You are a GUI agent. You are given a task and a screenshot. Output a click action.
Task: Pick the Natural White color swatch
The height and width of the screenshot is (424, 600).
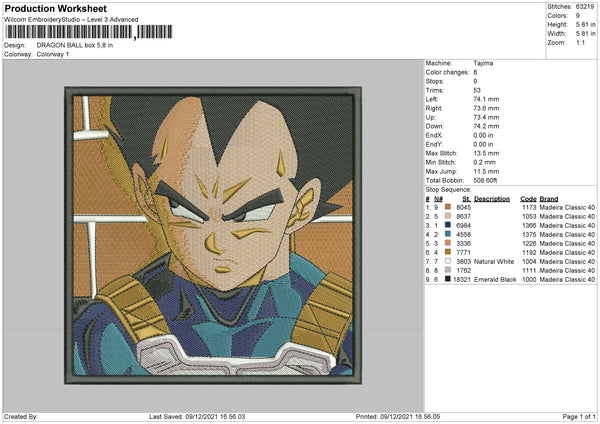448,261
